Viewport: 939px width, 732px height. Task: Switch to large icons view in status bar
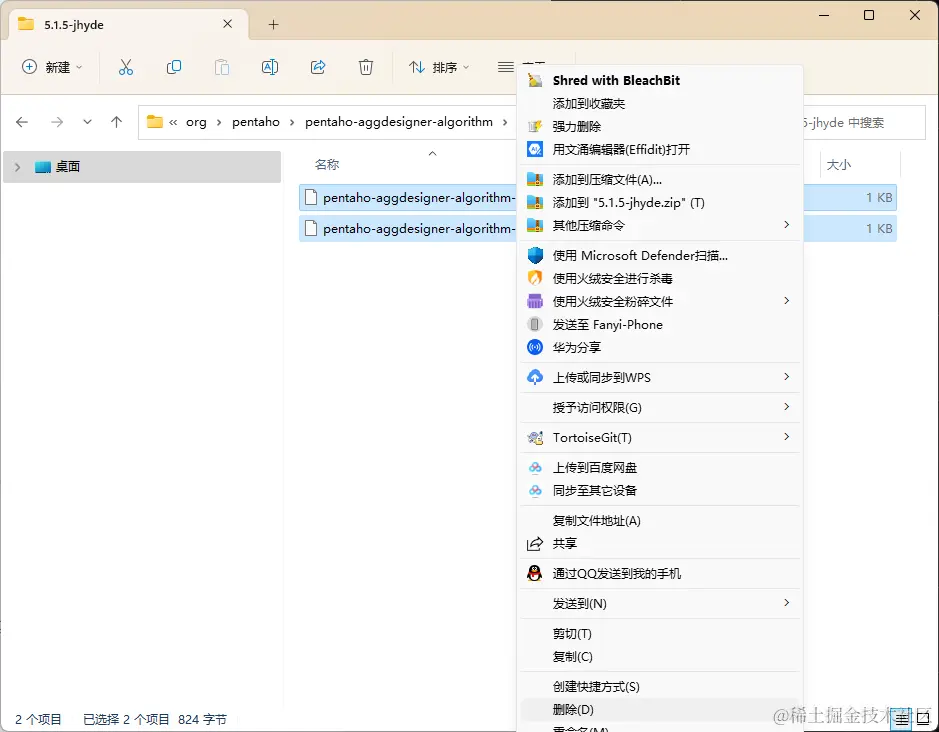pyautogui.click(x=923, y=719)
